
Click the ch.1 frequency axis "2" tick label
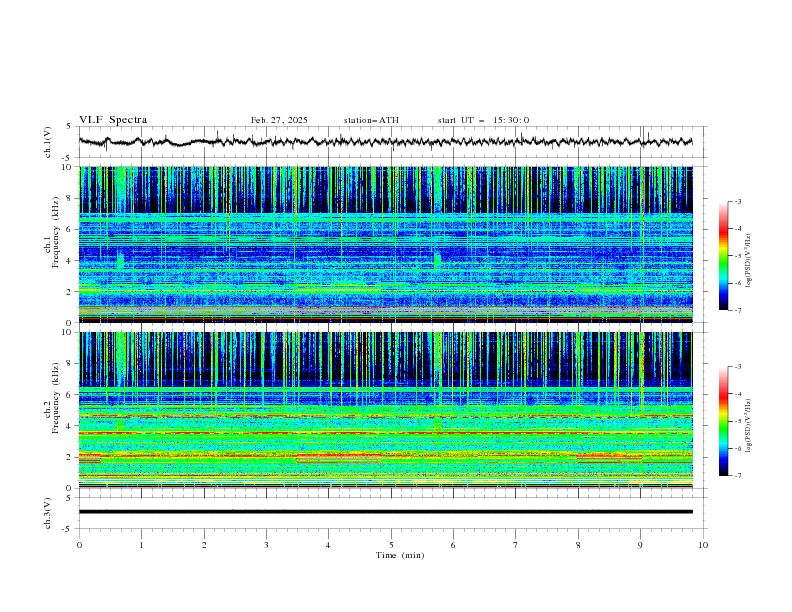pos(70,292)
